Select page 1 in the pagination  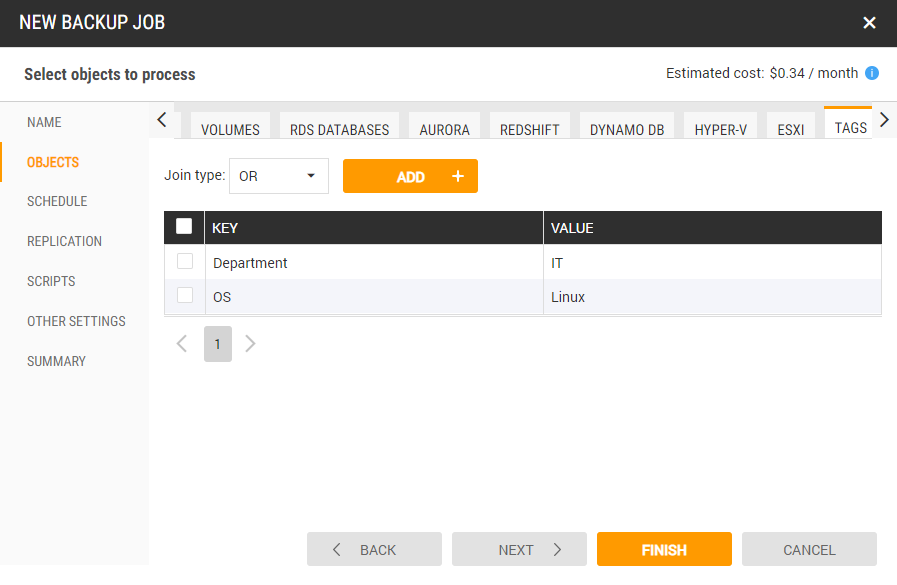click(217, 344)
